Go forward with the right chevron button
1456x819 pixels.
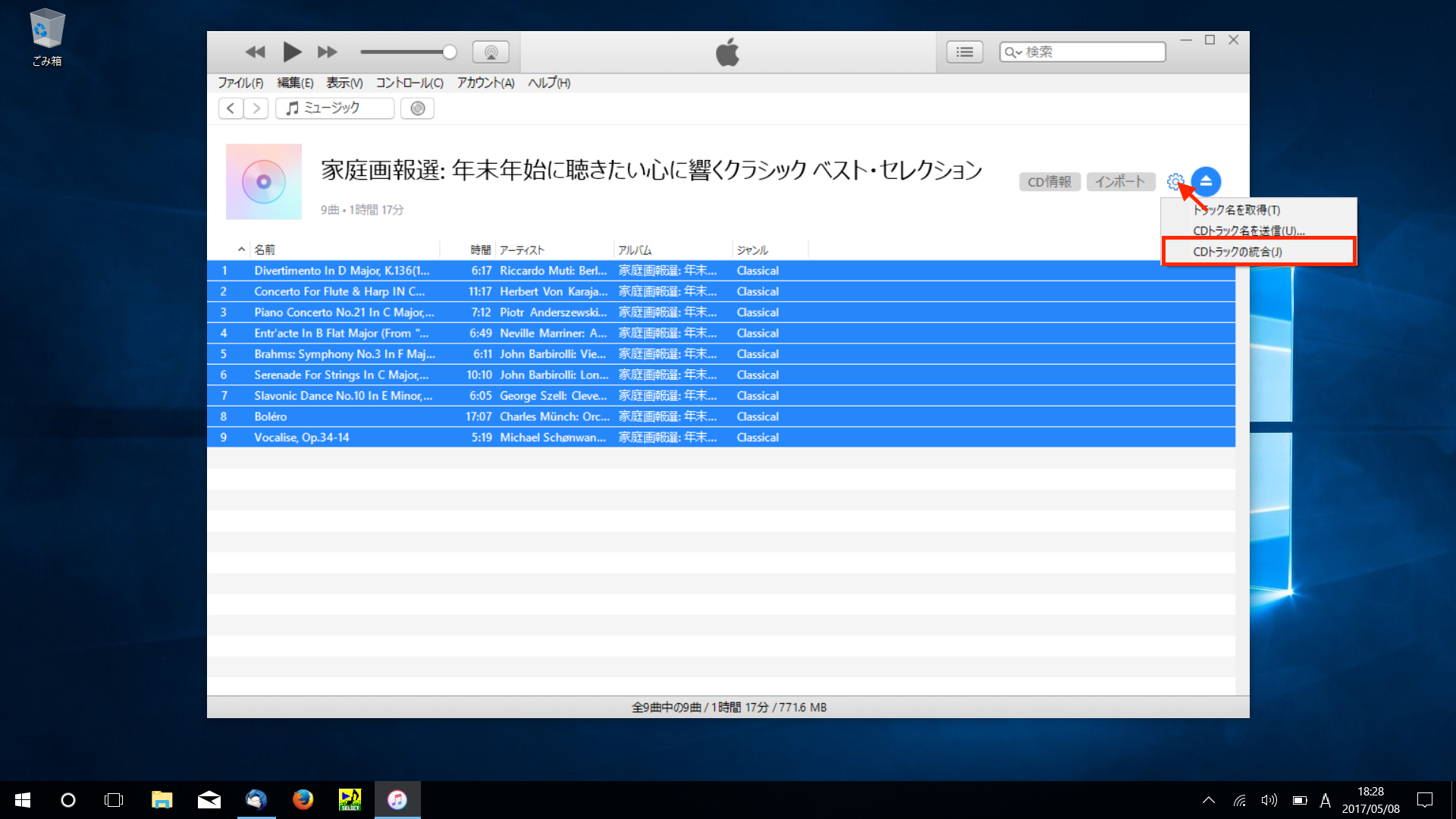coord(256,108)
